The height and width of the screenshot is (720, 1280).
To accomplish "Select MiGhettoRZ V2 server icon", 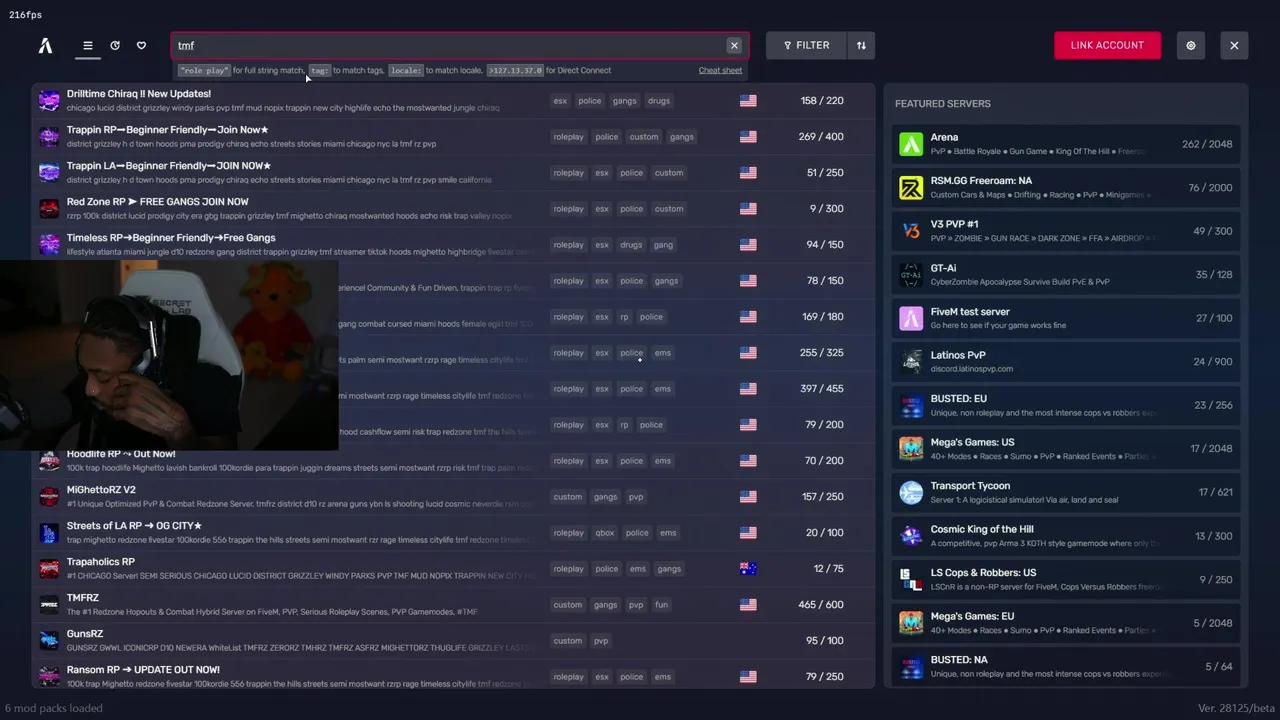I will (x=49, y=496).
